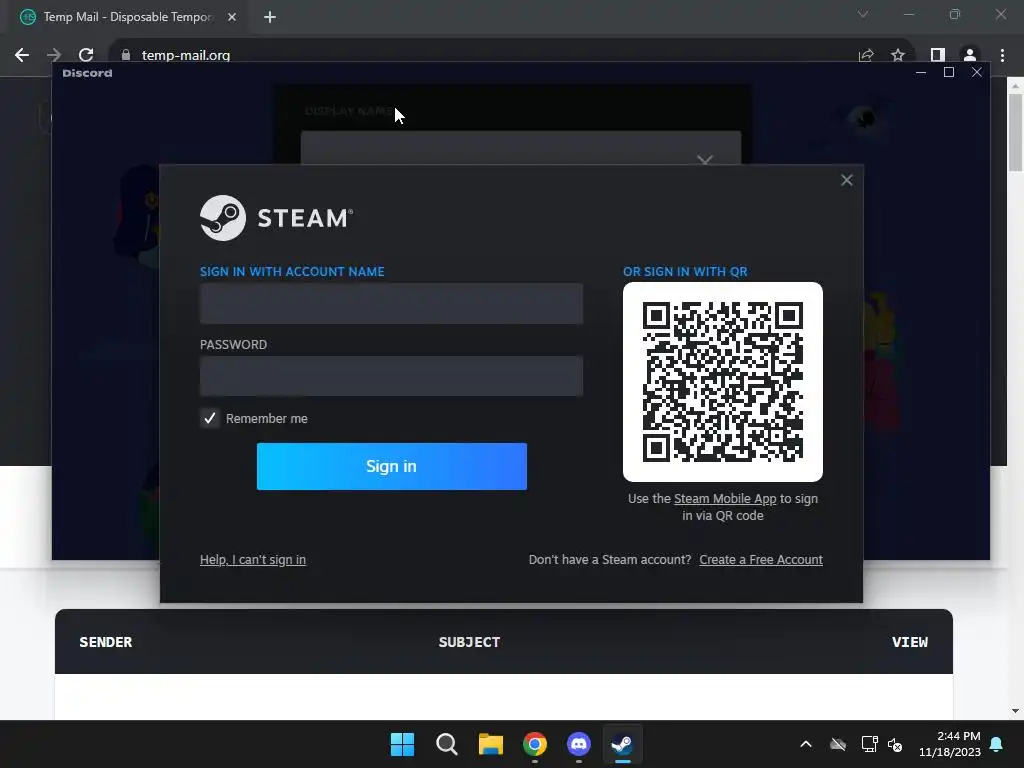
Task: Focus the Steam password field
Action: [391, 376]
